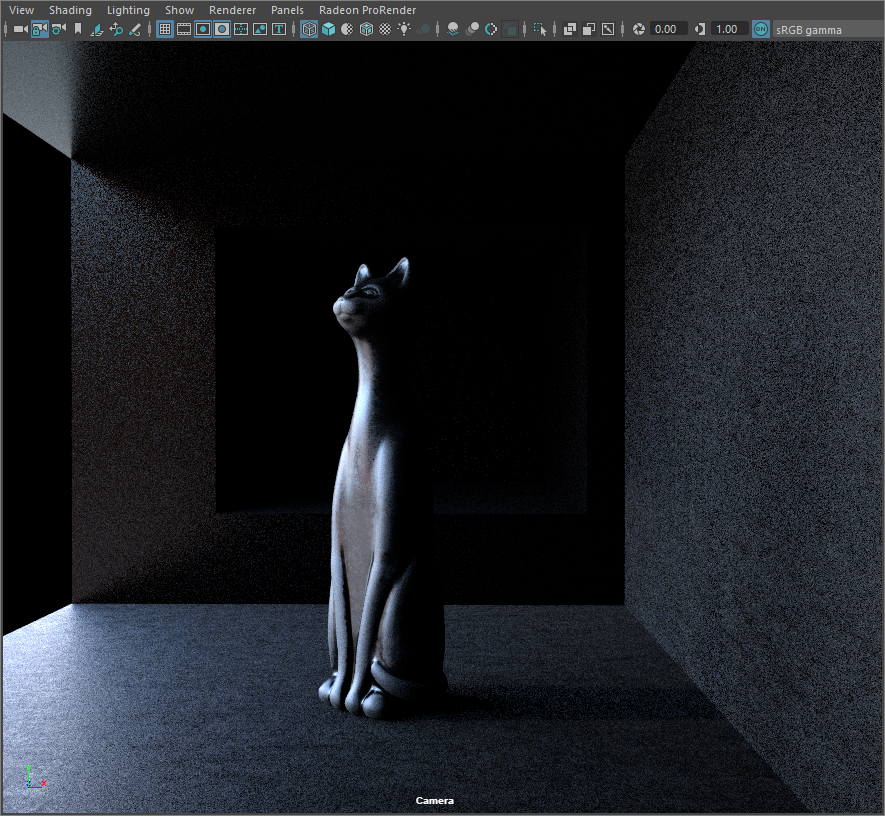The image size is (885, 816).
Task: Click XRay Active Components icon
Action: (589, 29)
